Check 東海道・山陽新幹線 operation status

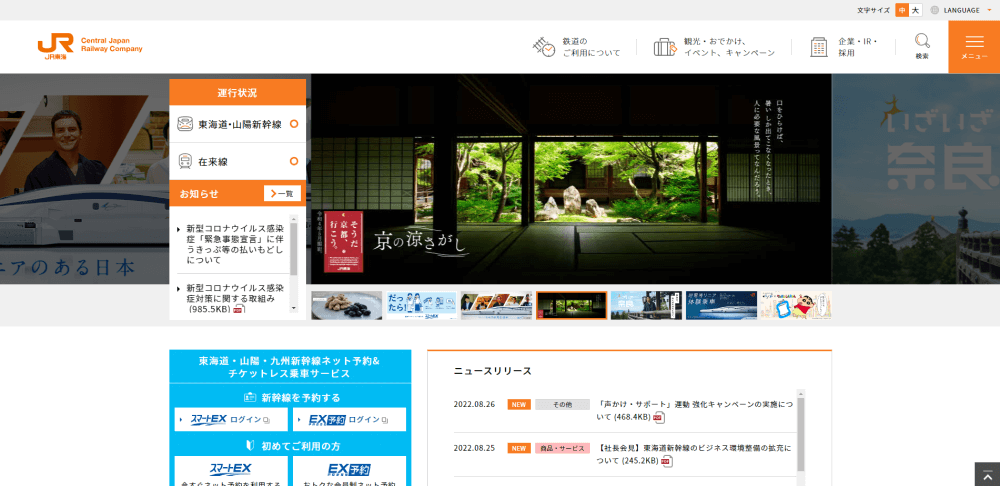tap(237, 124)
